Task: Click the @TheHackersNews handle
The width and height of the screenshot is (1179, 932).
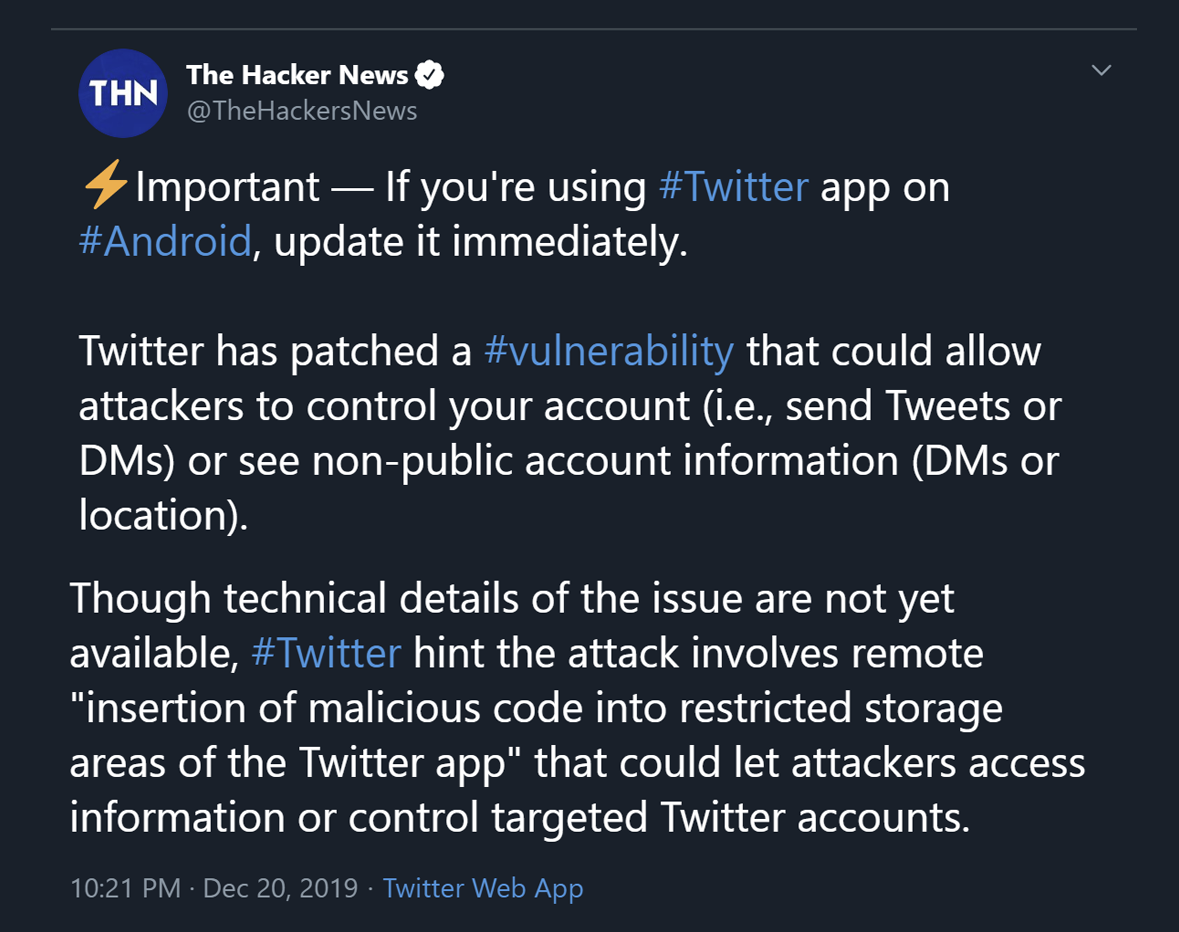Action: click(x=302, y=110)
